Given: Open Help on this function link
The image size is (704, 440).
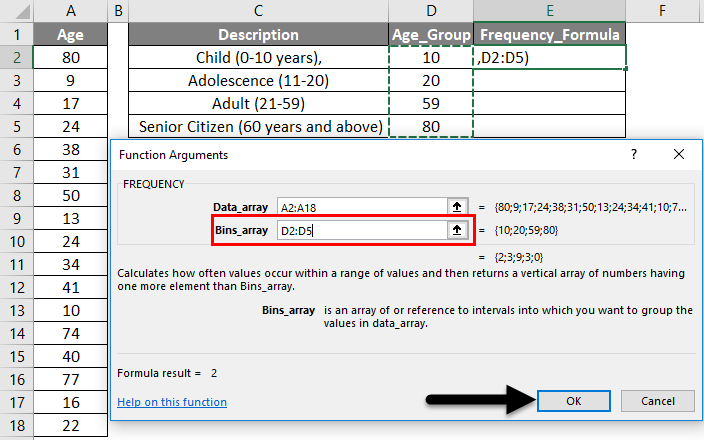Looking at the screenshot, I should [172, 402].
